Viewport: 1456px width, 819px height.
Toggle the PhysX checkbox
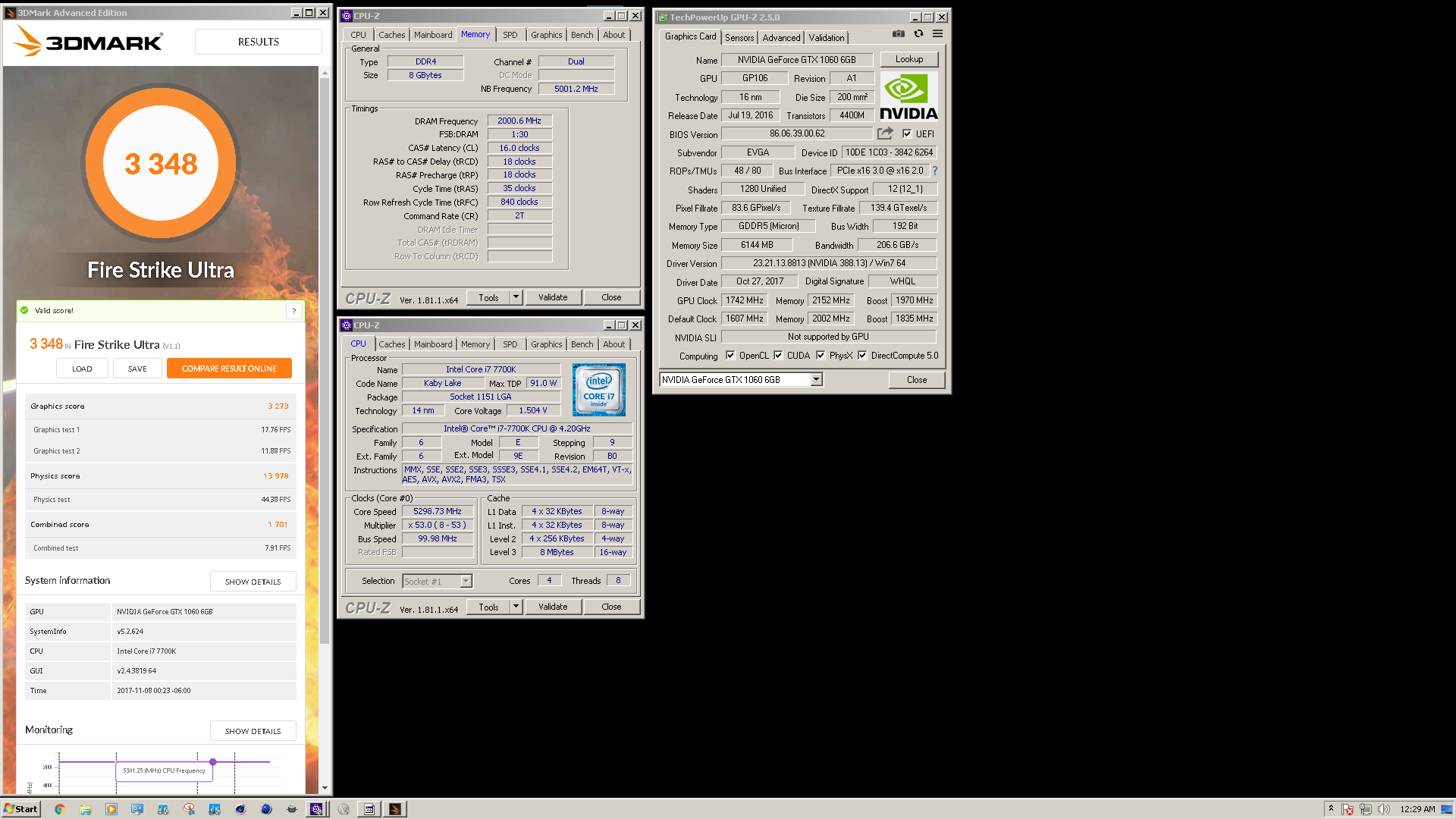click(x=821, y=356)
